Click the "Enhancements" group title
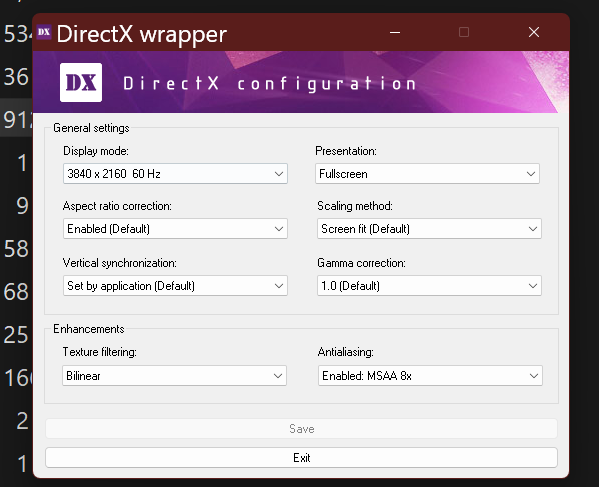This screenshot has width=599, height=487. [x=89, y=329]
